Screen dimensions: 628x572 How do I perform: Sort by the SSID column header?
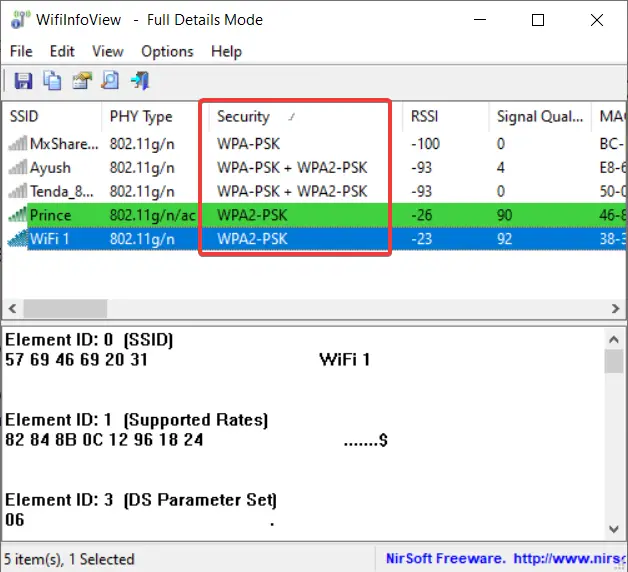click(52, 117)
